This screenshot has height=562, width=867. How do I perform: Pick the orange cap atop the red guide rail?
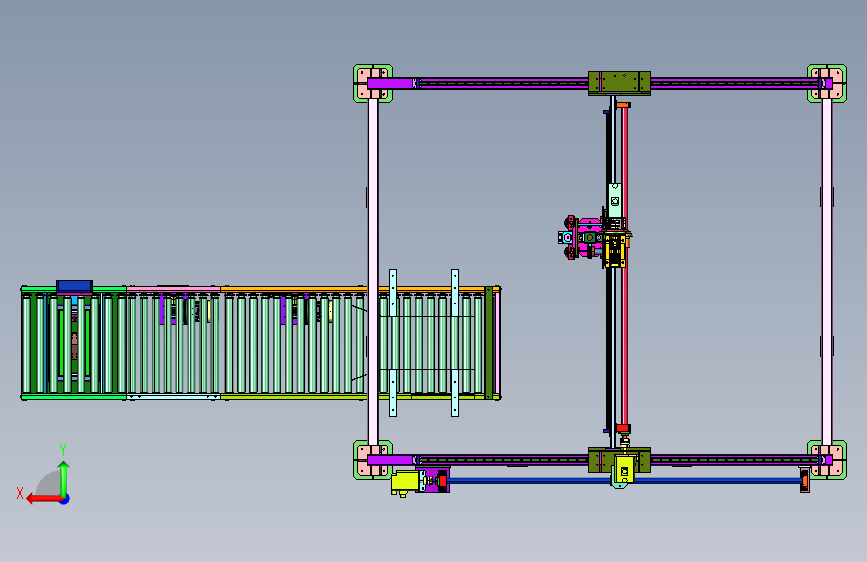tap(623, 105)
